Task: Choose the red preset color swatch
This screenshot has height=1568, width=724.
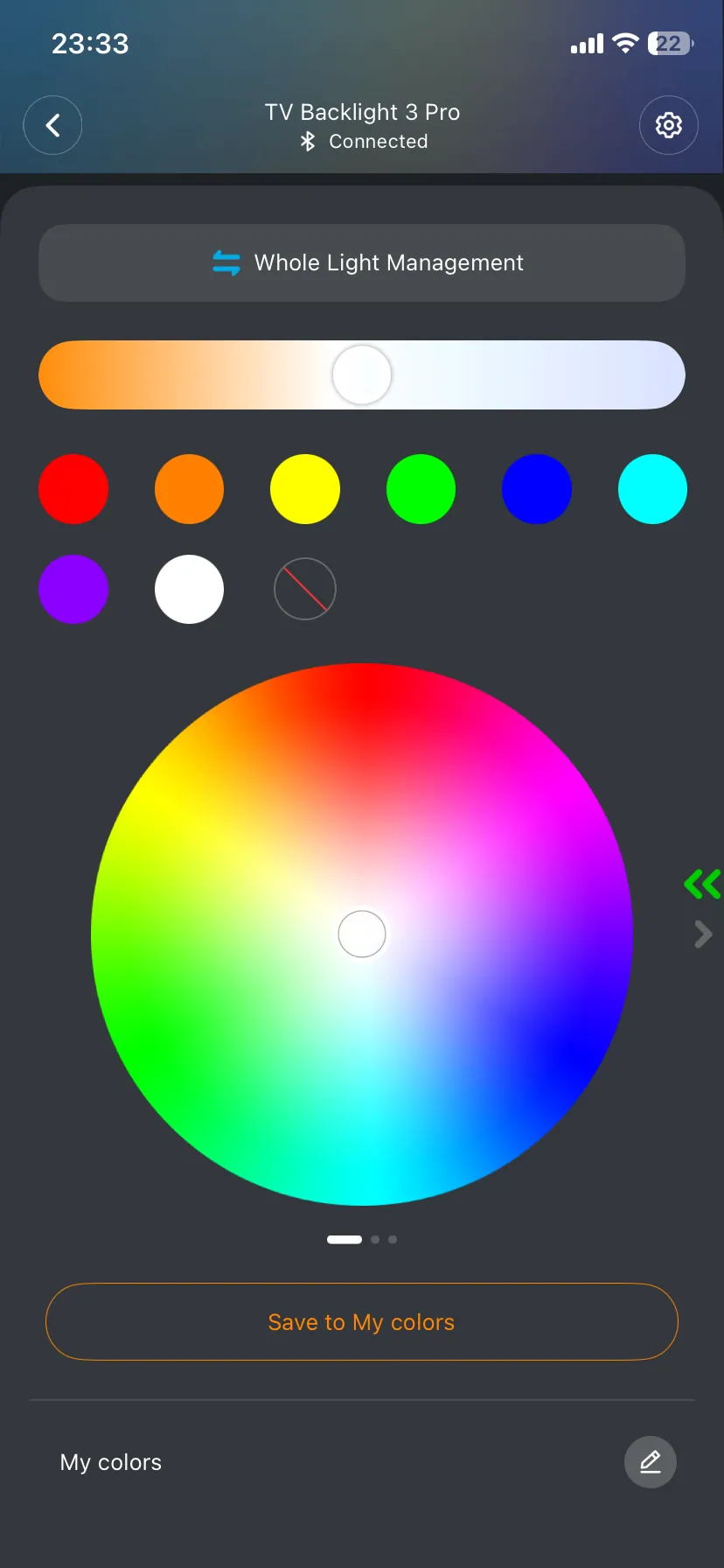Action: tap(73, 489)
